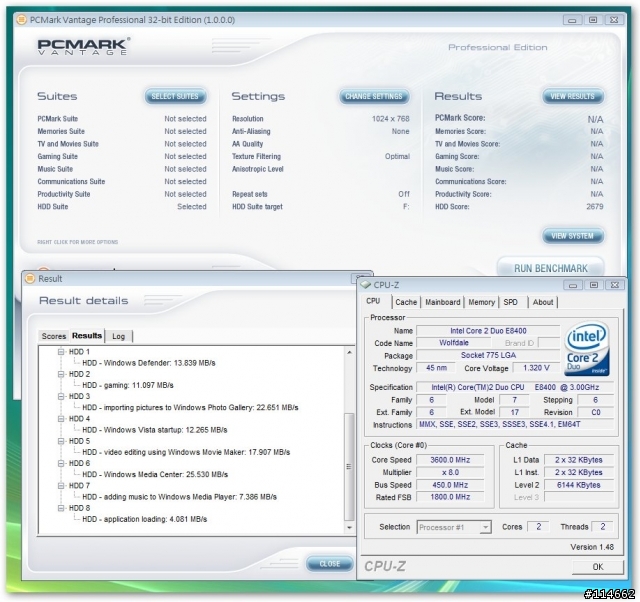Collapse the HDD 1 tree node
This screenshot has width=640, height=602.
(x=61, y=352)
